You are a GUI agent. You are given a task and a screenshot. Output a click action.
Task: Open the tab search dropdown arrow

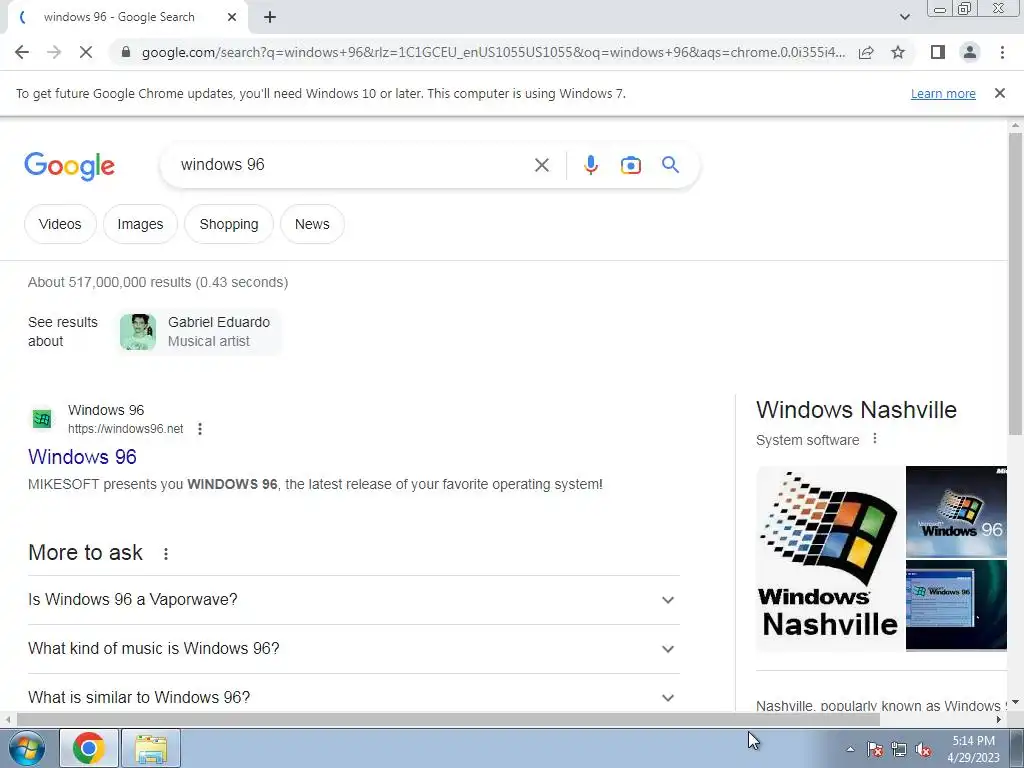[x=904, y=17]
